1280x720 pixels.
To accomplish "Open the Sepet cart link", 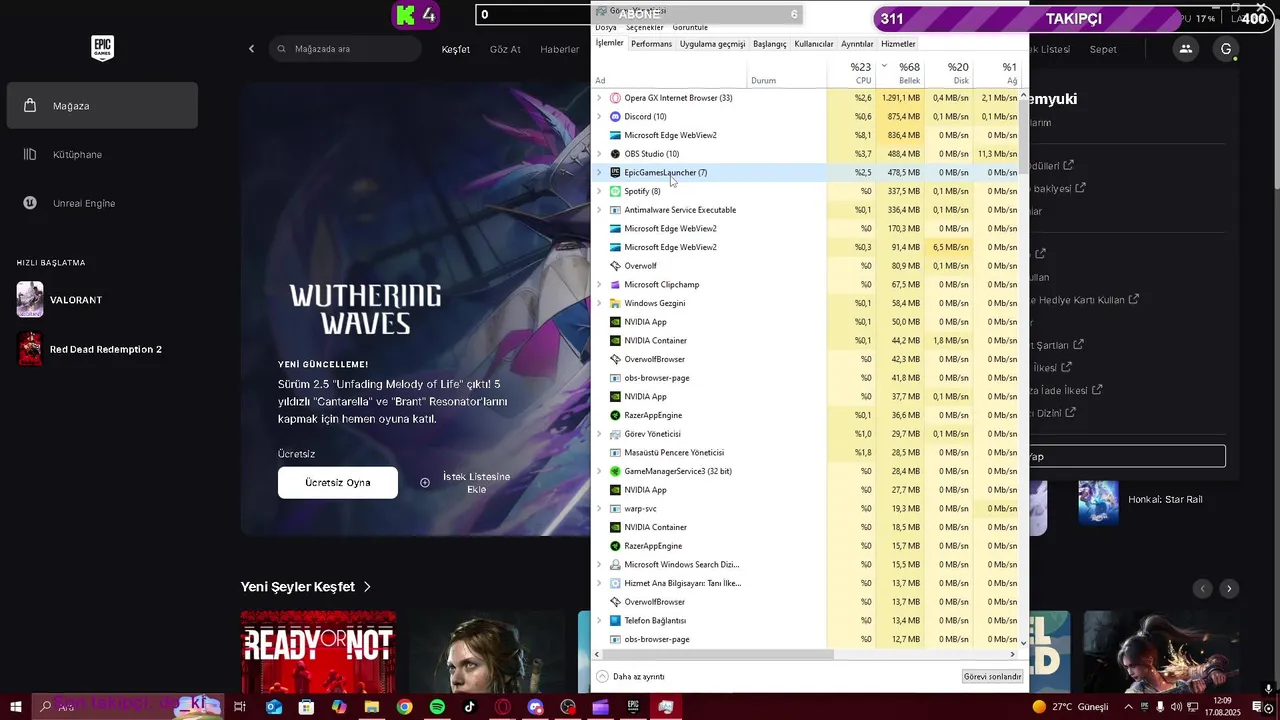I will 1103,49.
